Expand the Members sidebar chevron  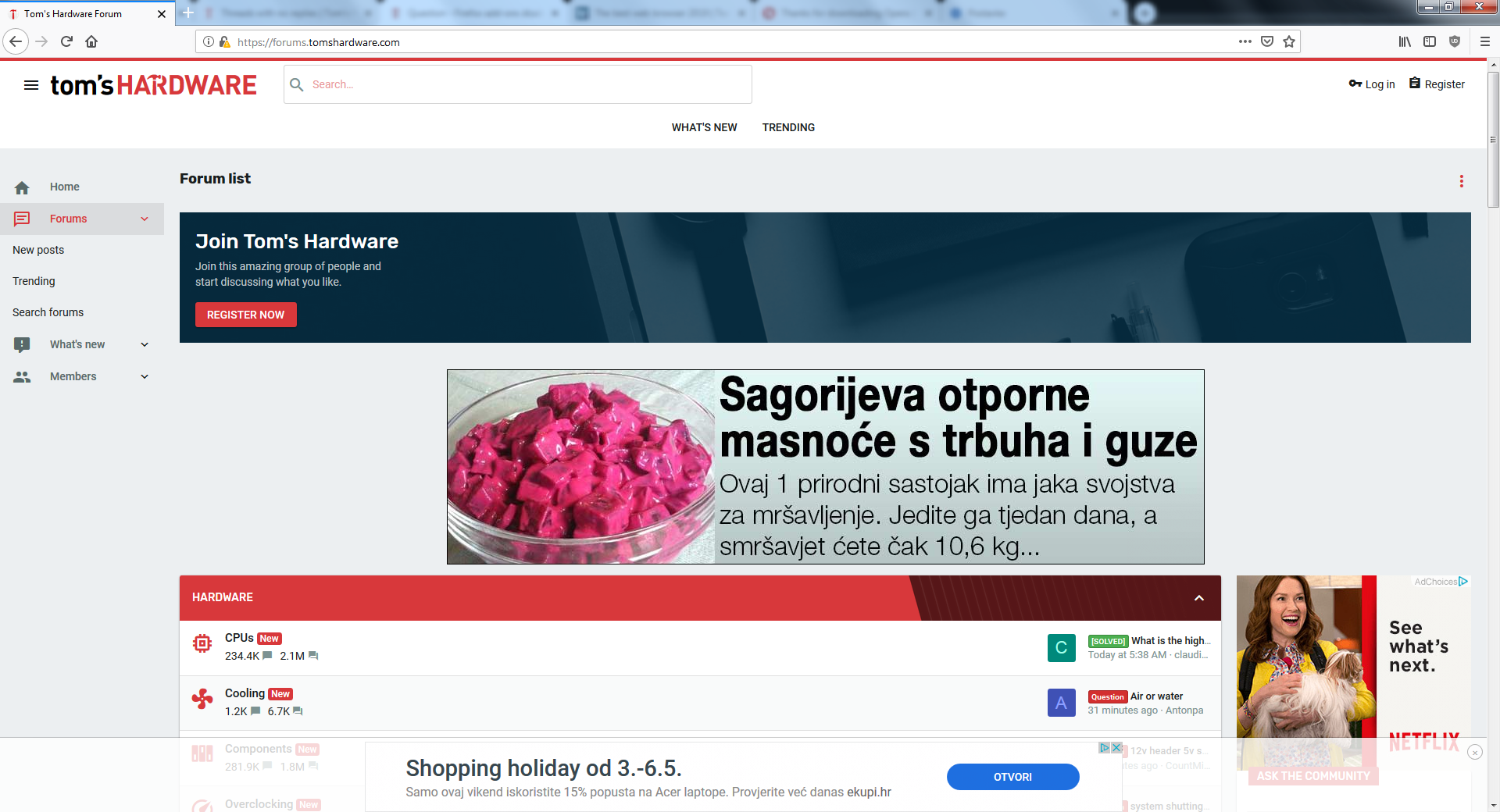pos(145,376)
